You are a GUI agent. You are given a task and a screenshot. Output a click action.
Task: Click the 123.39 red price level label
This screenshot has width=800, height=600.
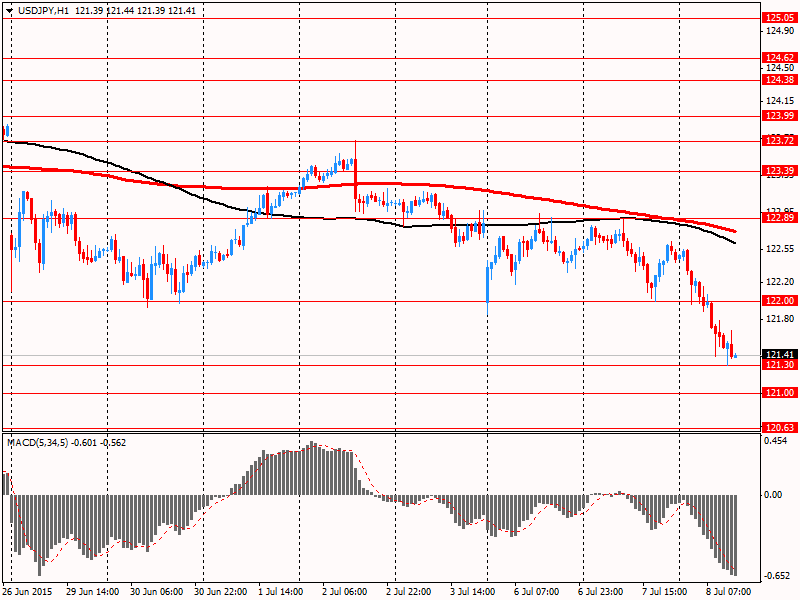pyautogui.click(x=780, y=171)
